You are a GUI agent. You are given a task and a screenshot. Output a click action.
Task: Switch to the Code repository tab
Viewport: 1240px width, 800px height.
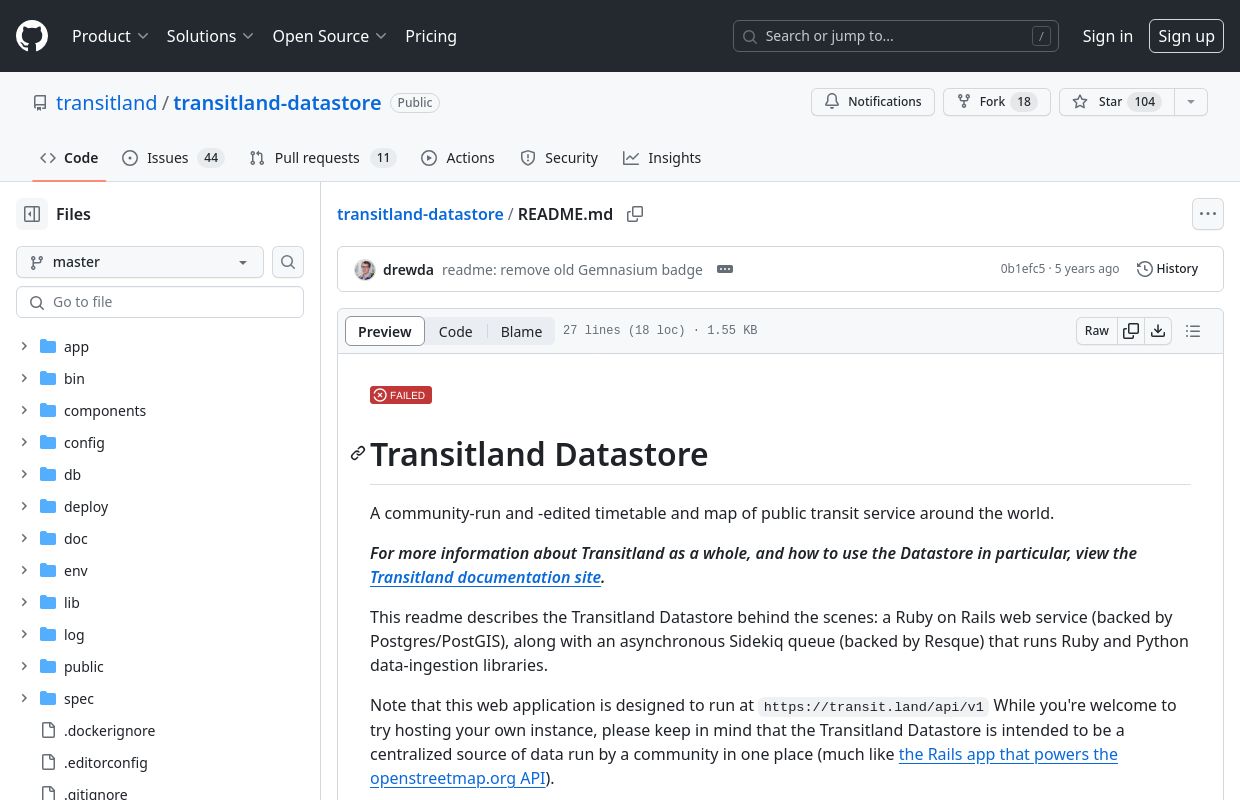coord(69,158)
